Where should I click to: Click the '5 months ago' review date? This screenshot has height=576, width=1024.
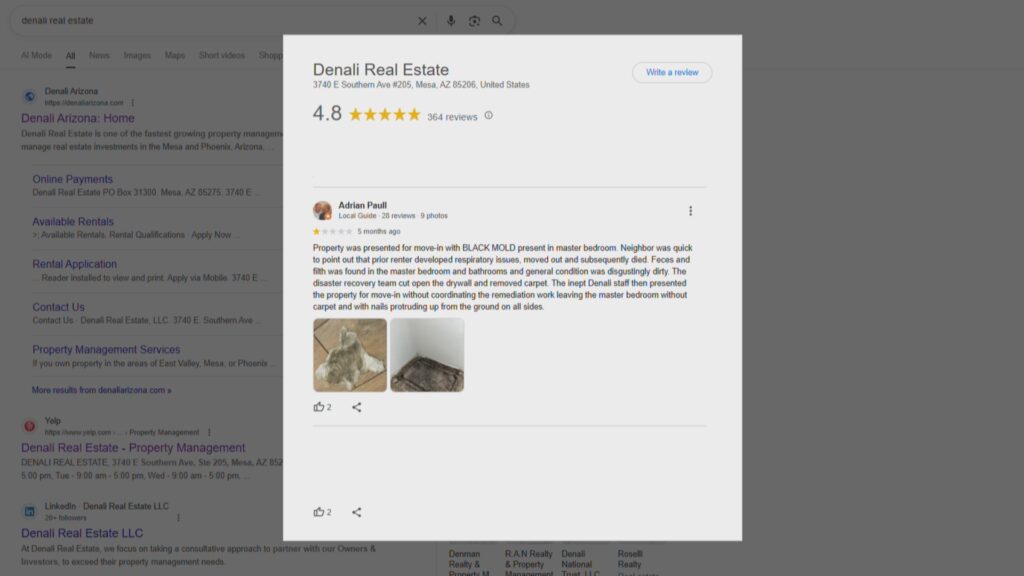tap(379, 231)
